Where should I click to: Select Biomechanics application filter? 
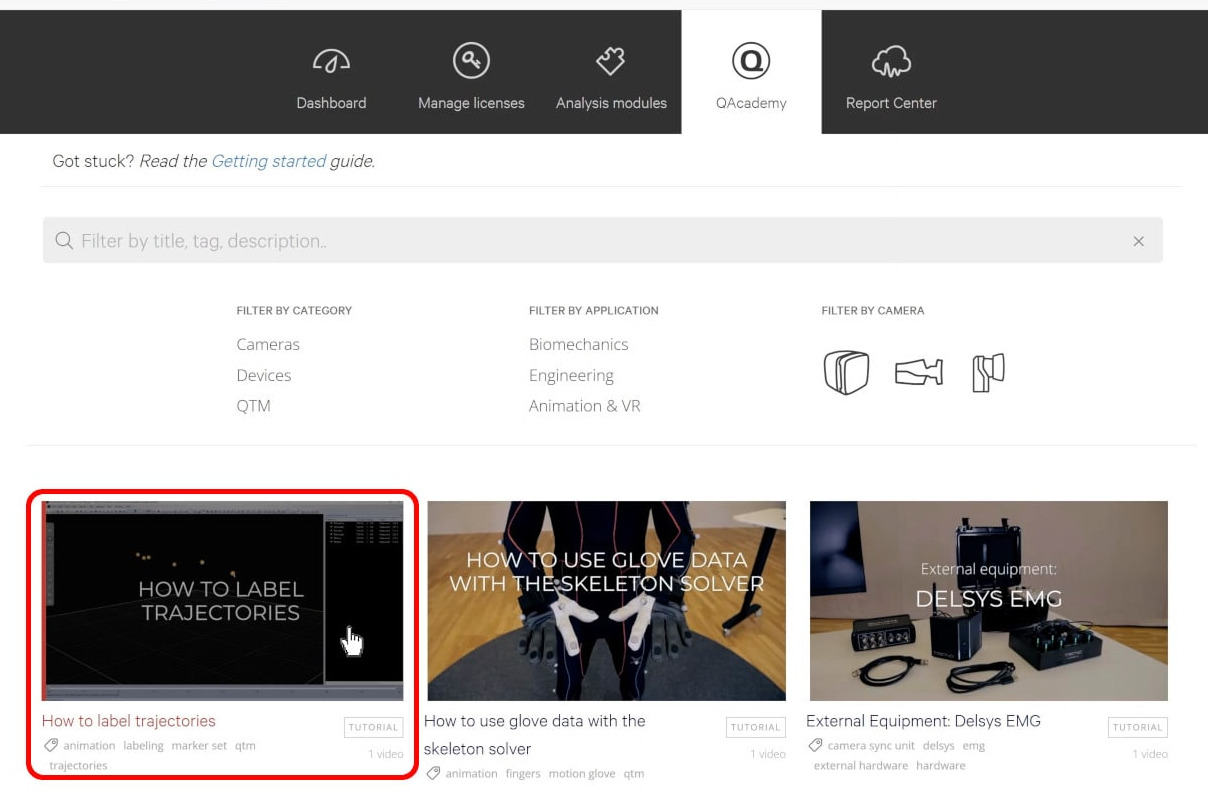point(578,344)
